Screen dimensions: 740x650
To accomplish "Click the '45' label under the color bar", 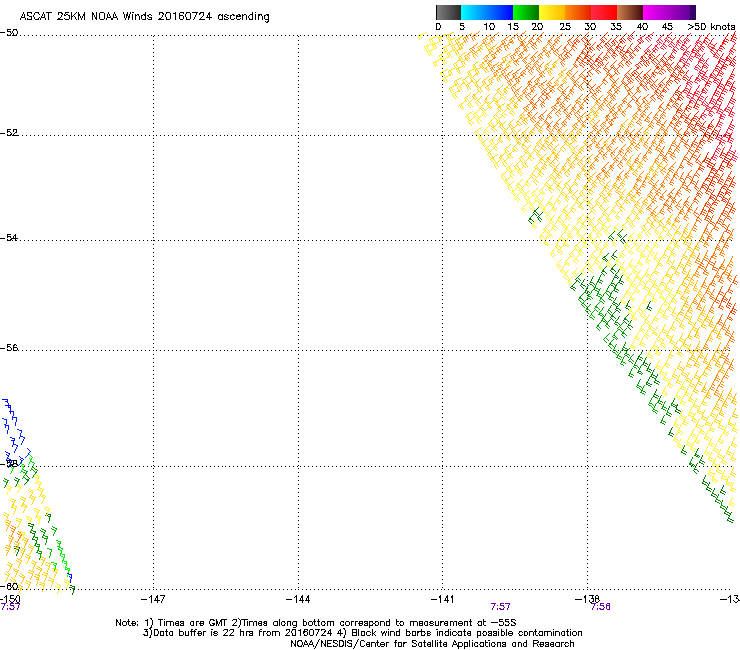I will [667, 27].
